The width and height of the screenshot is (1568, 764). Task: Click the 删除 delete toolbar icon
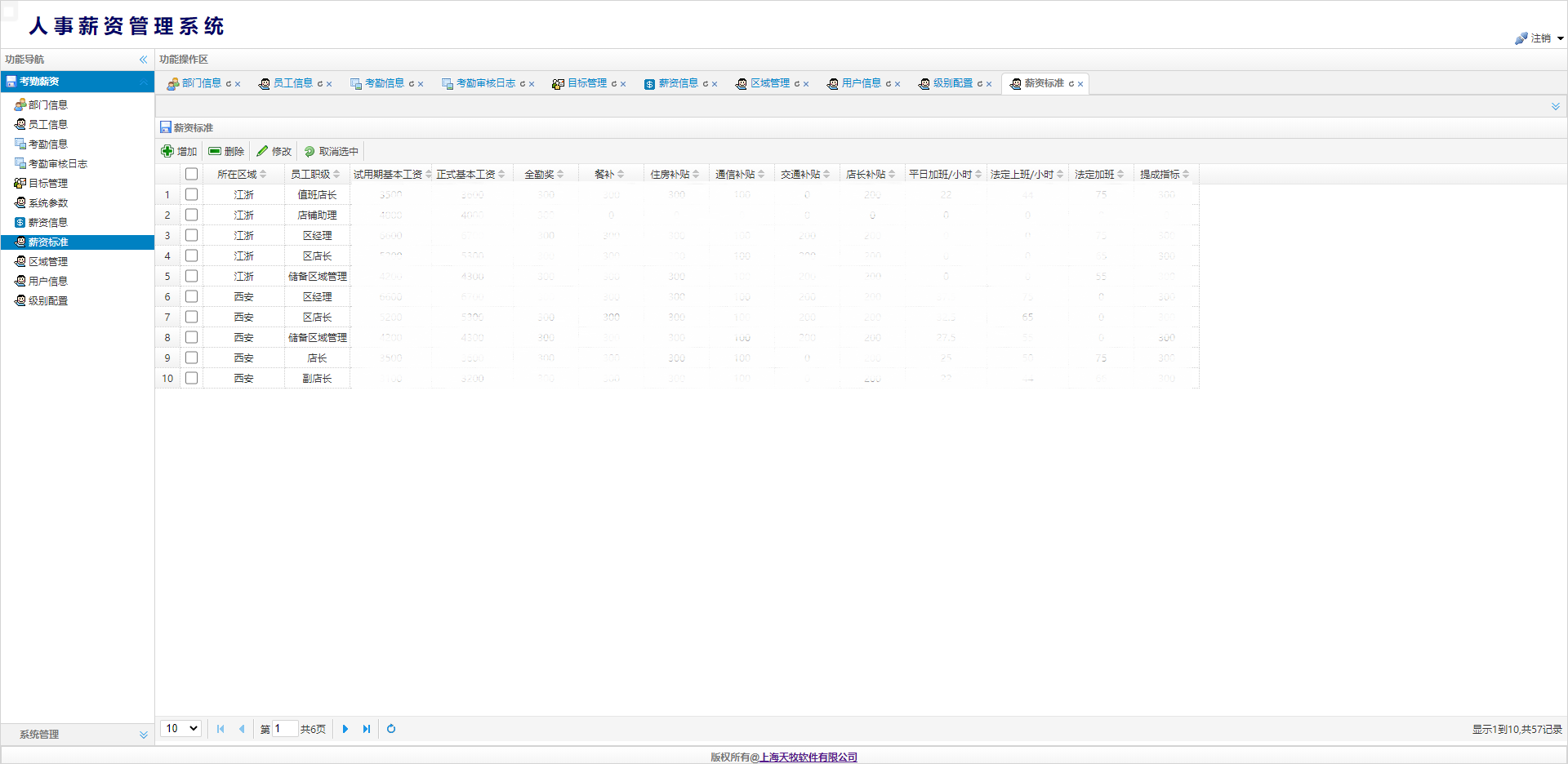(215, 151)
